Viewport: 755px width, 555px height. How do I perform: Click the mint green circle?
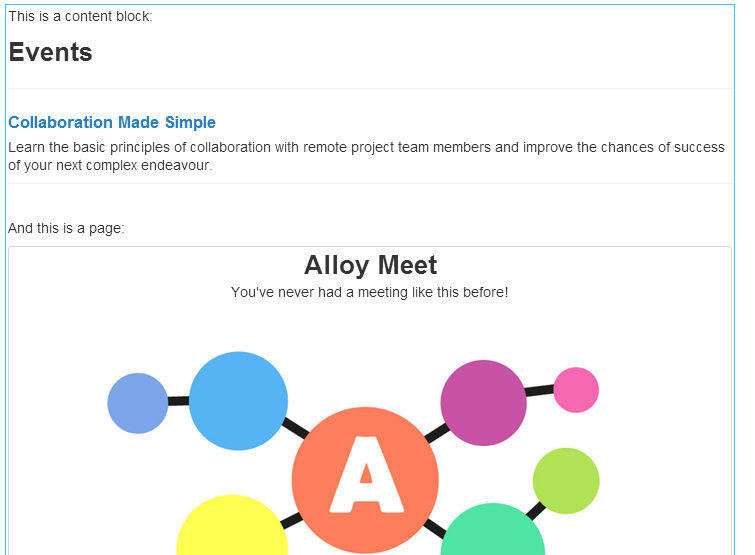[492, 532]
